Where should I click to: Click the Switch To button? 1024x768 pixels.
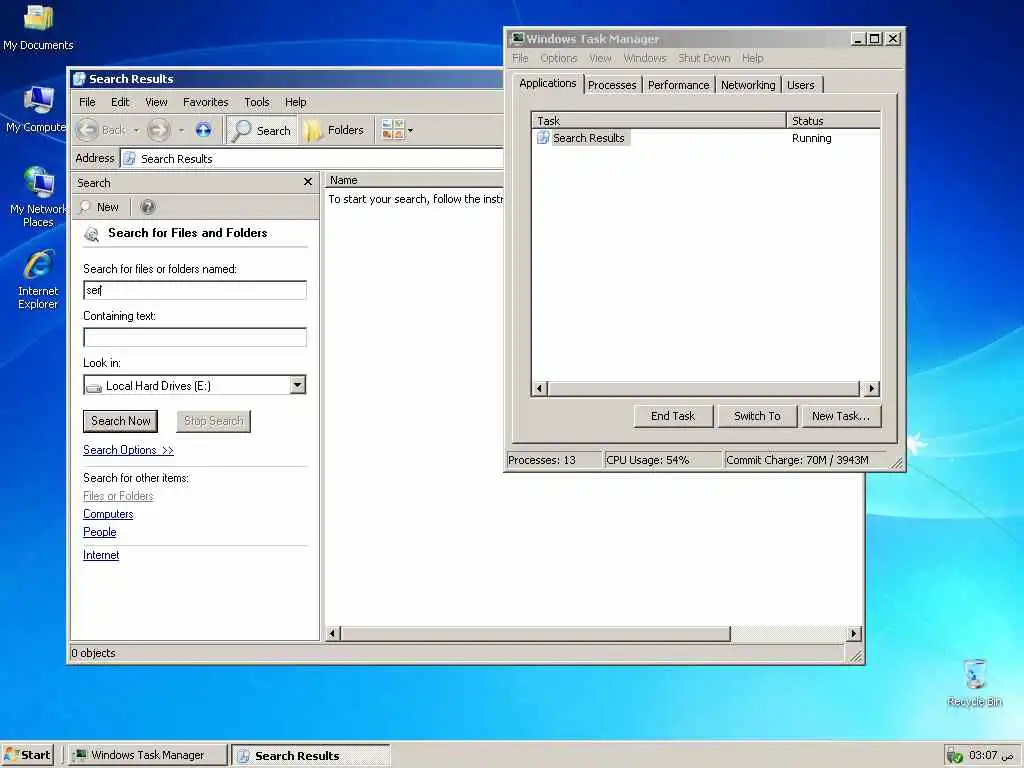[757, 416]
